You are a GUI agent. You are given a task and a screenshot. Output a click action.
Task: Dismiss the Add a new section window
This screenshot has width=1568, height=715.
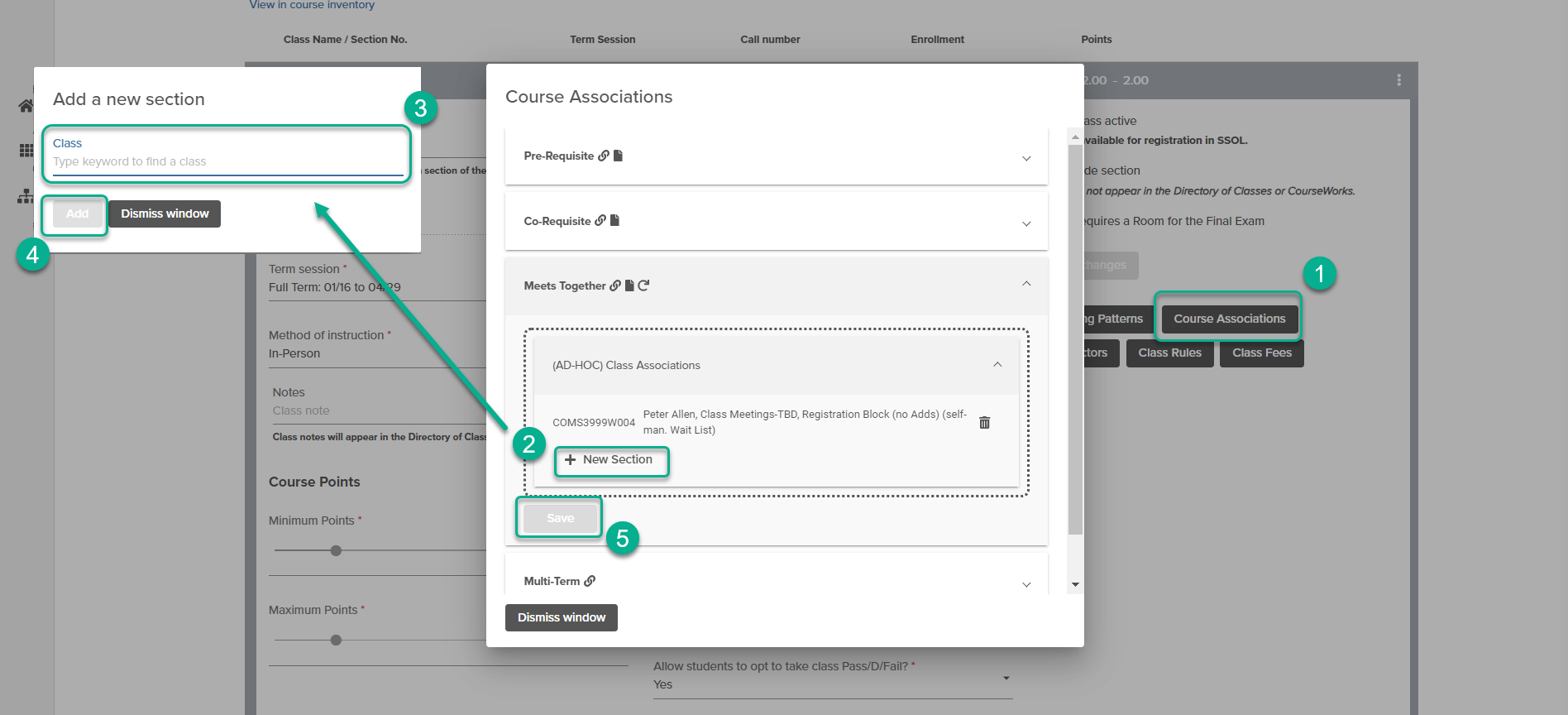pos(165,214)
